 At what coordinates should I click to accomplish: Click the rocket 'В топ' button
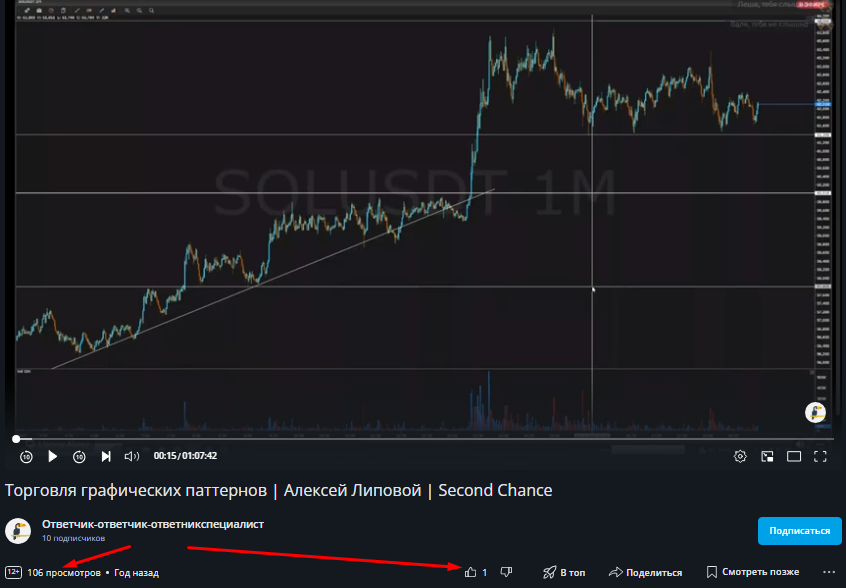564,572
